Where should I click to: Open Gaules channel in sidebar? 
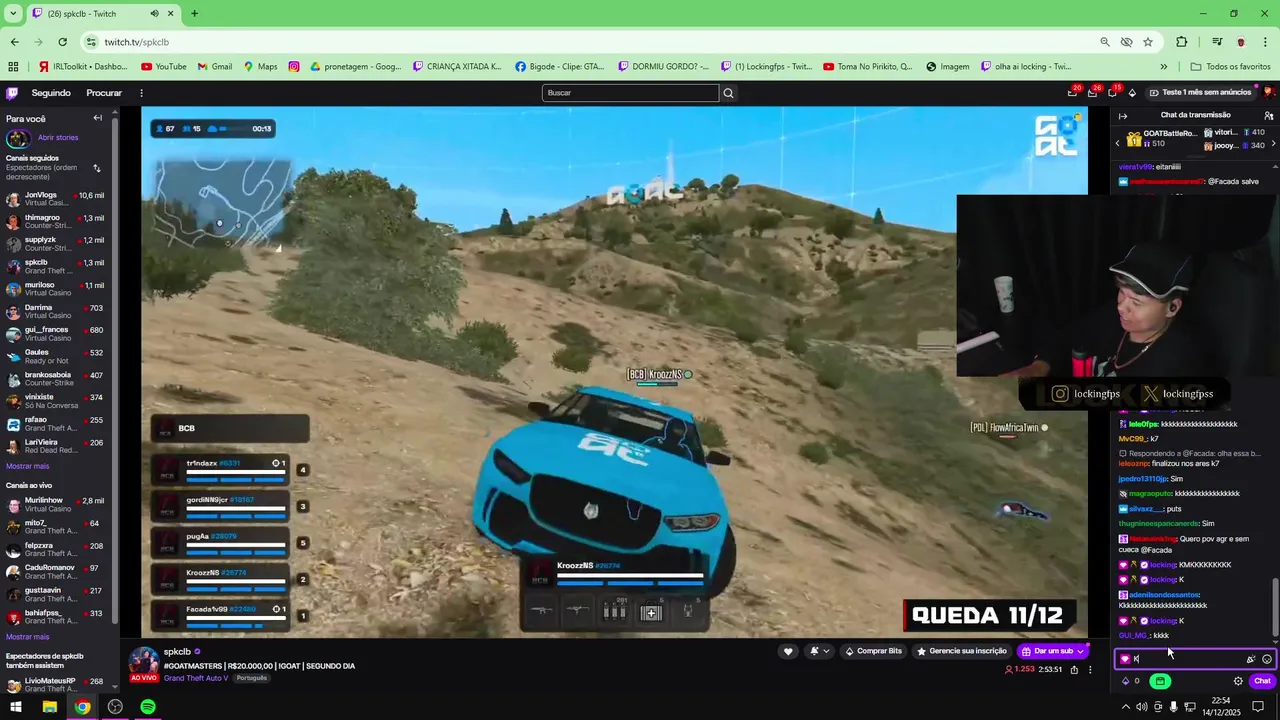55,356
